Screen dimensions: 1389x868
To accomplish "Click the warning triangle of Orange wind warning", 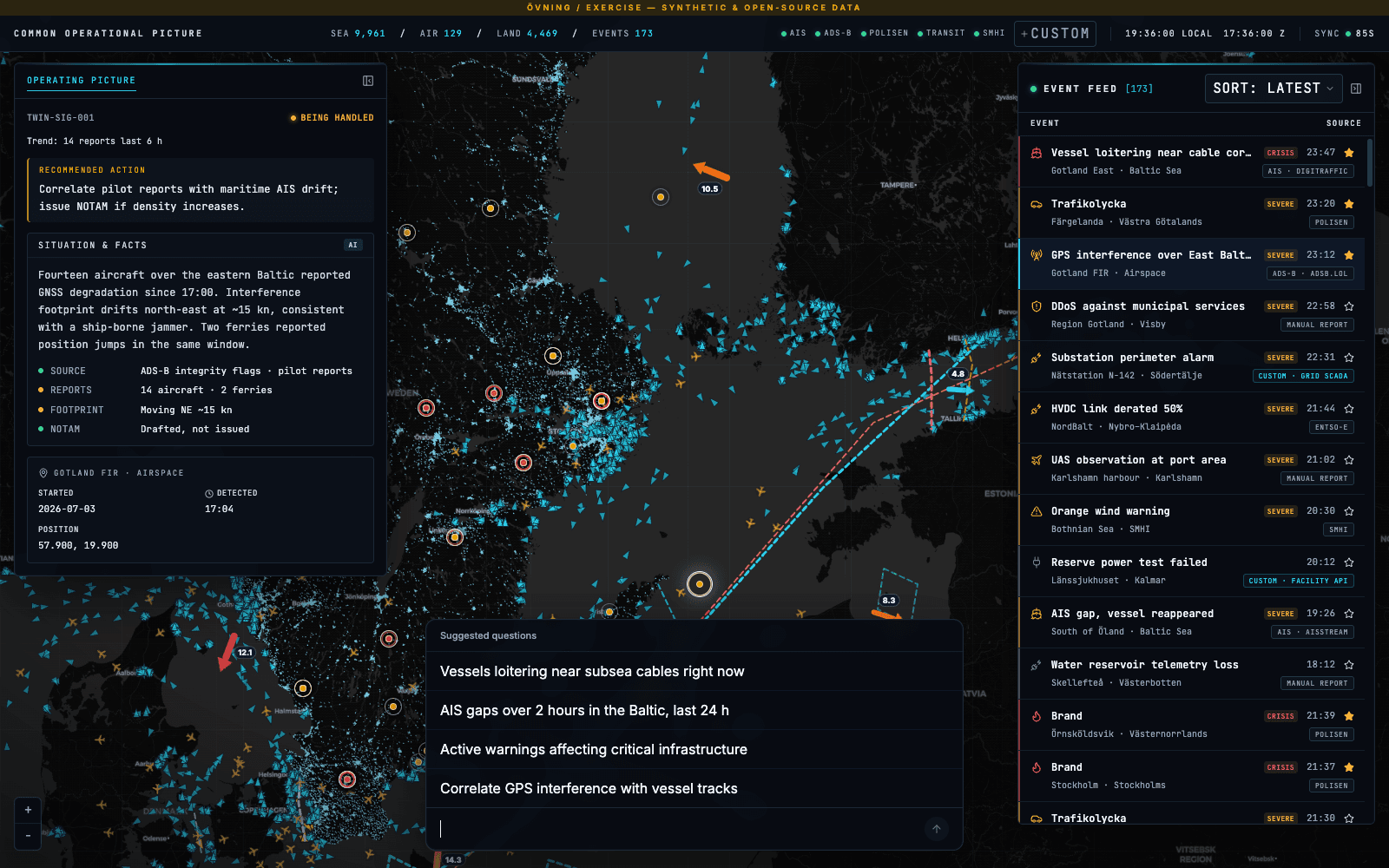I will 1036,511.
